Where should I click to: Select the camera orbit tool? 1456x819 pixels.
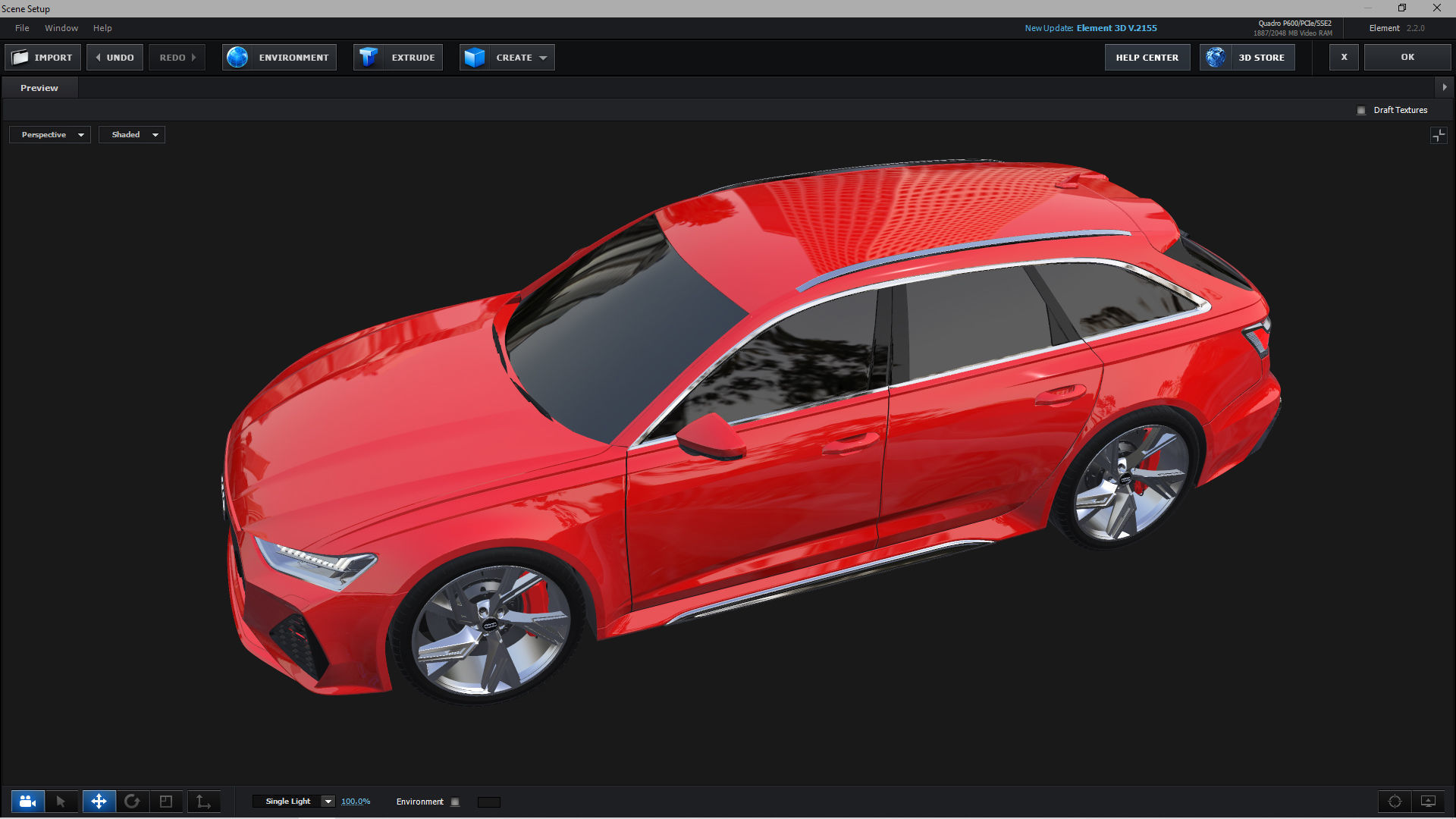click(x=28, y=802)
